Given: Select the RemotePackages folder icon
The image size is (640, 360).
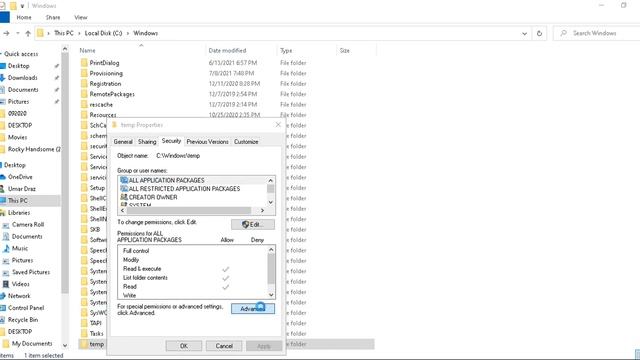Looking at the screenshot, I should (84, 94).
